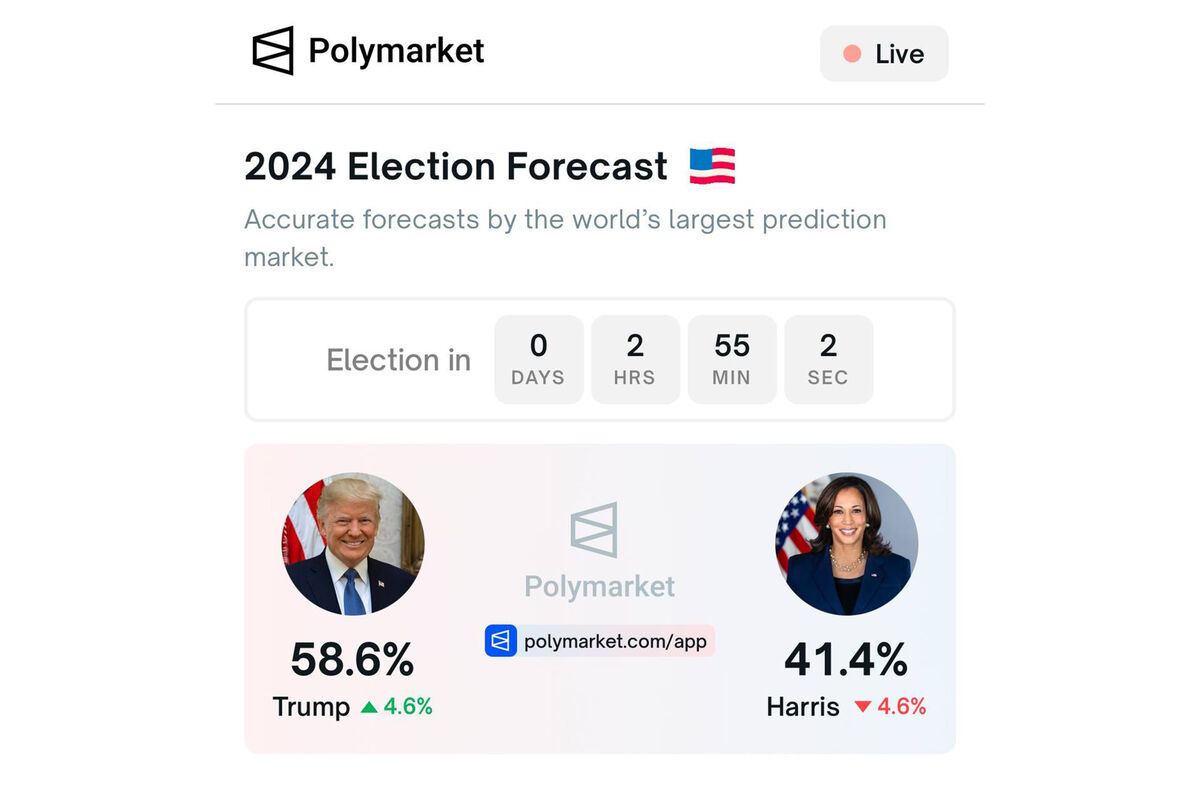This screenshot has height=800, width=1200.
Task: Click the Polymarket header brand name
Action: [396, 51]
